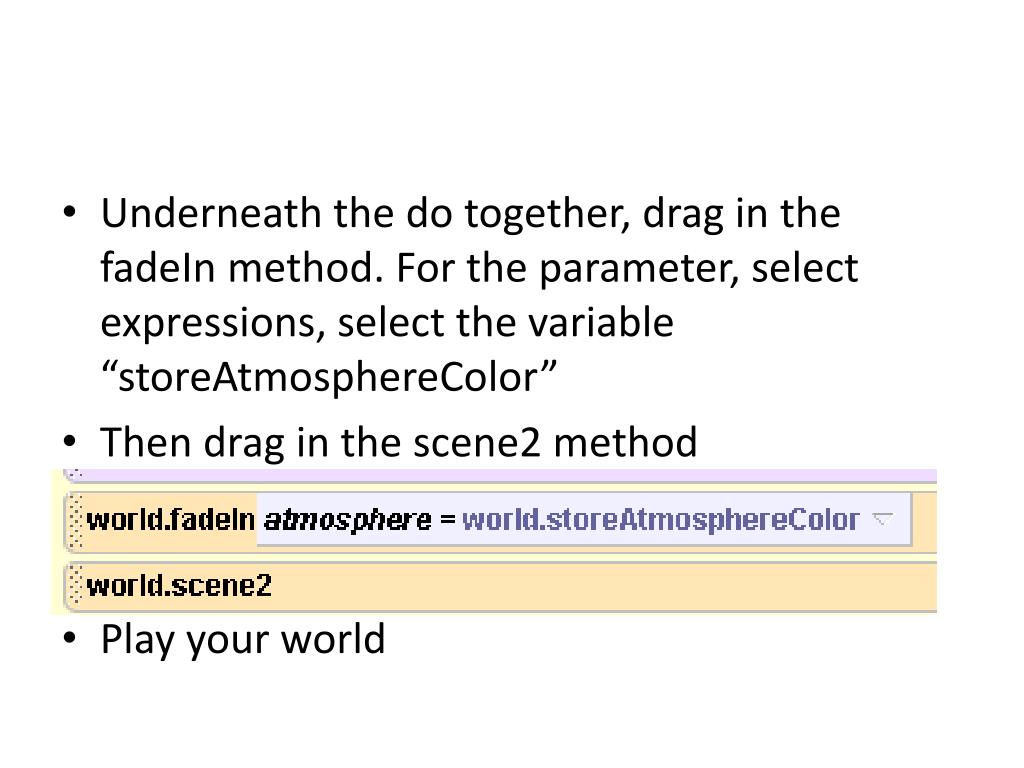Click the quoted "storeAtmosphereColor" word in bullet
1024x768 pixels.
point(328,377)
